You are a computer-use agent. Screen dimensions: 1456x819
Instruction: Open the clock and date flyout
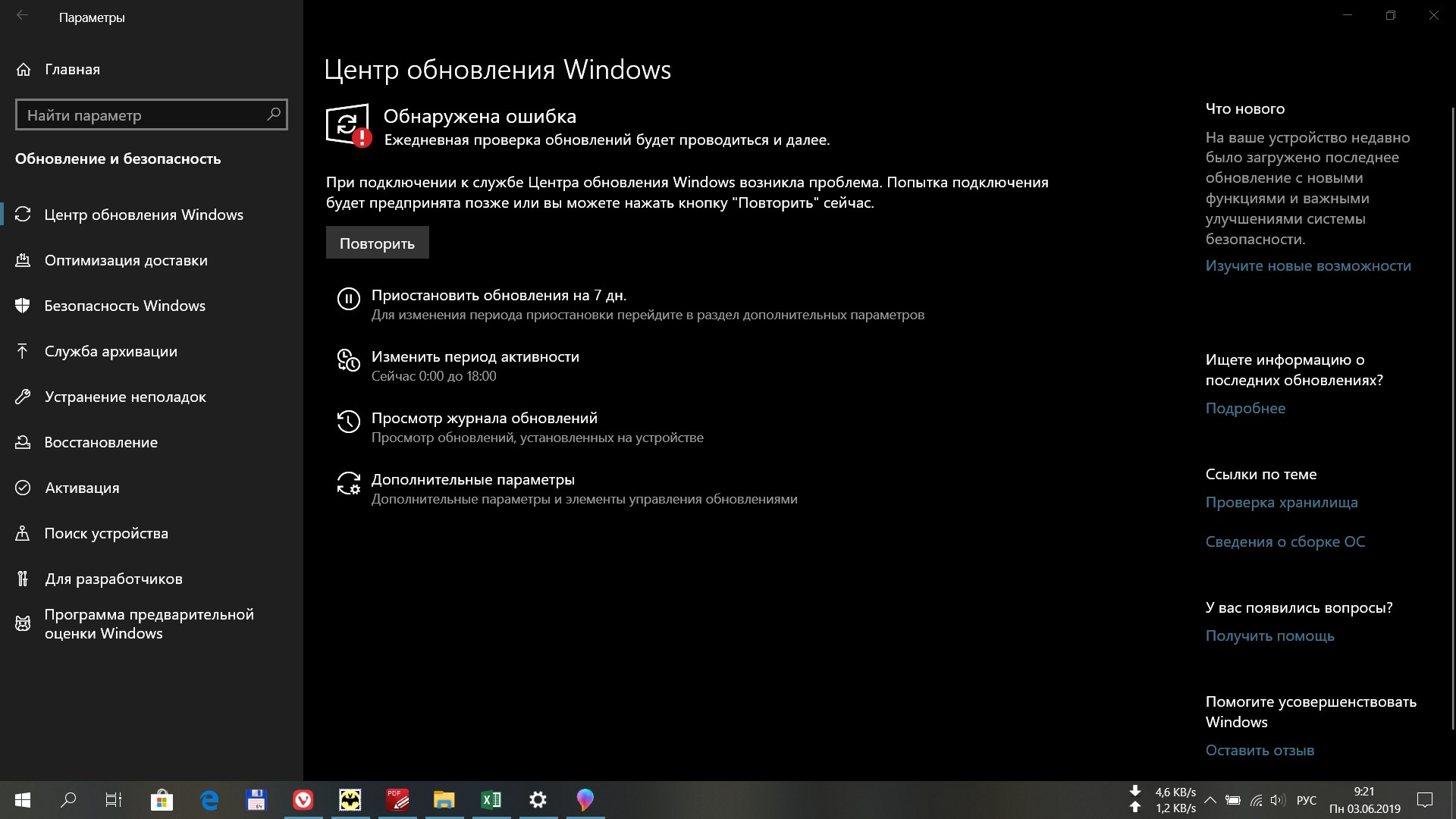pyautogui.click(x=1364, y=800)
